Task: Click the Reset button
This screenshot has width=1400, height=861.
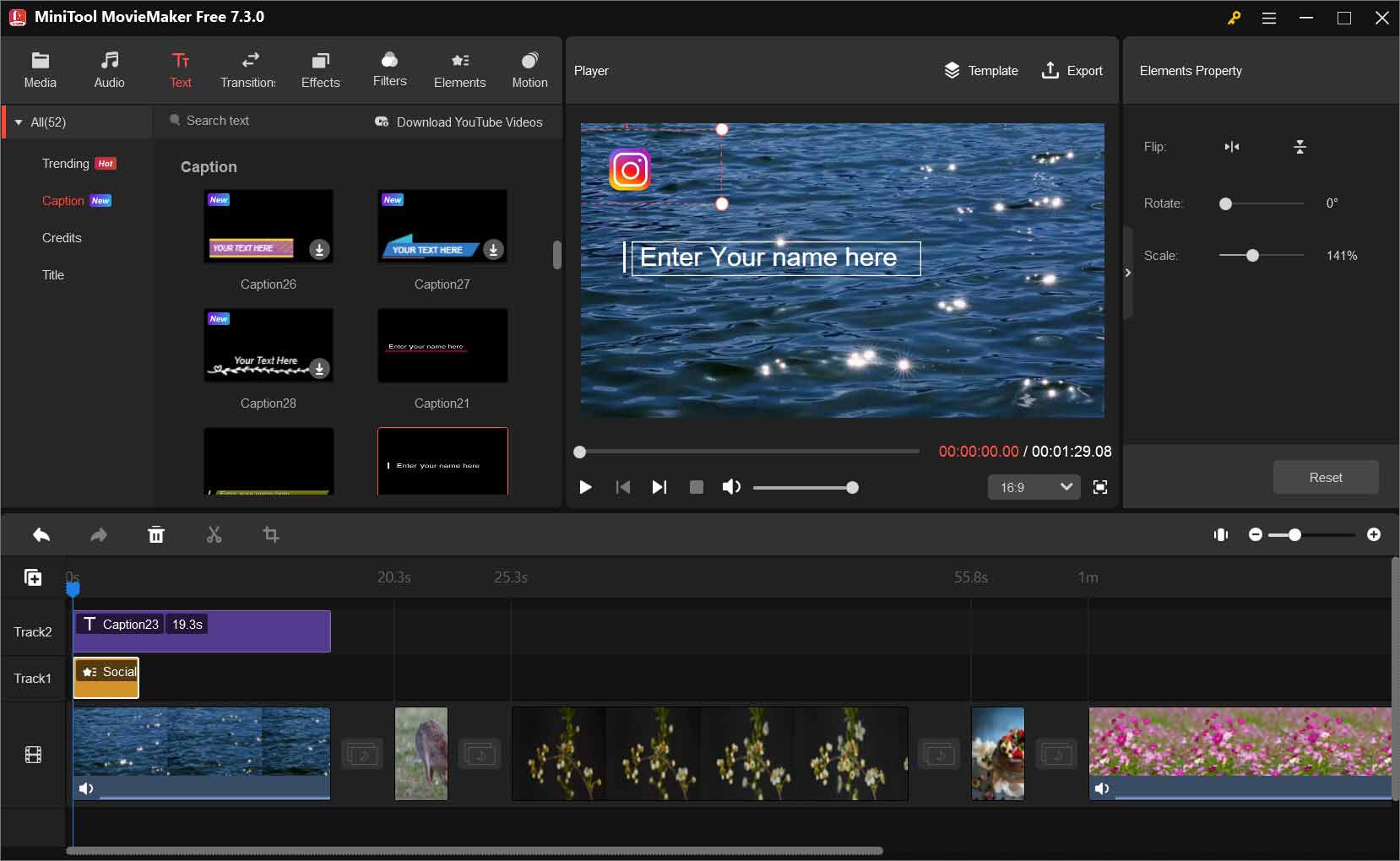Action: click(1326, 478)
